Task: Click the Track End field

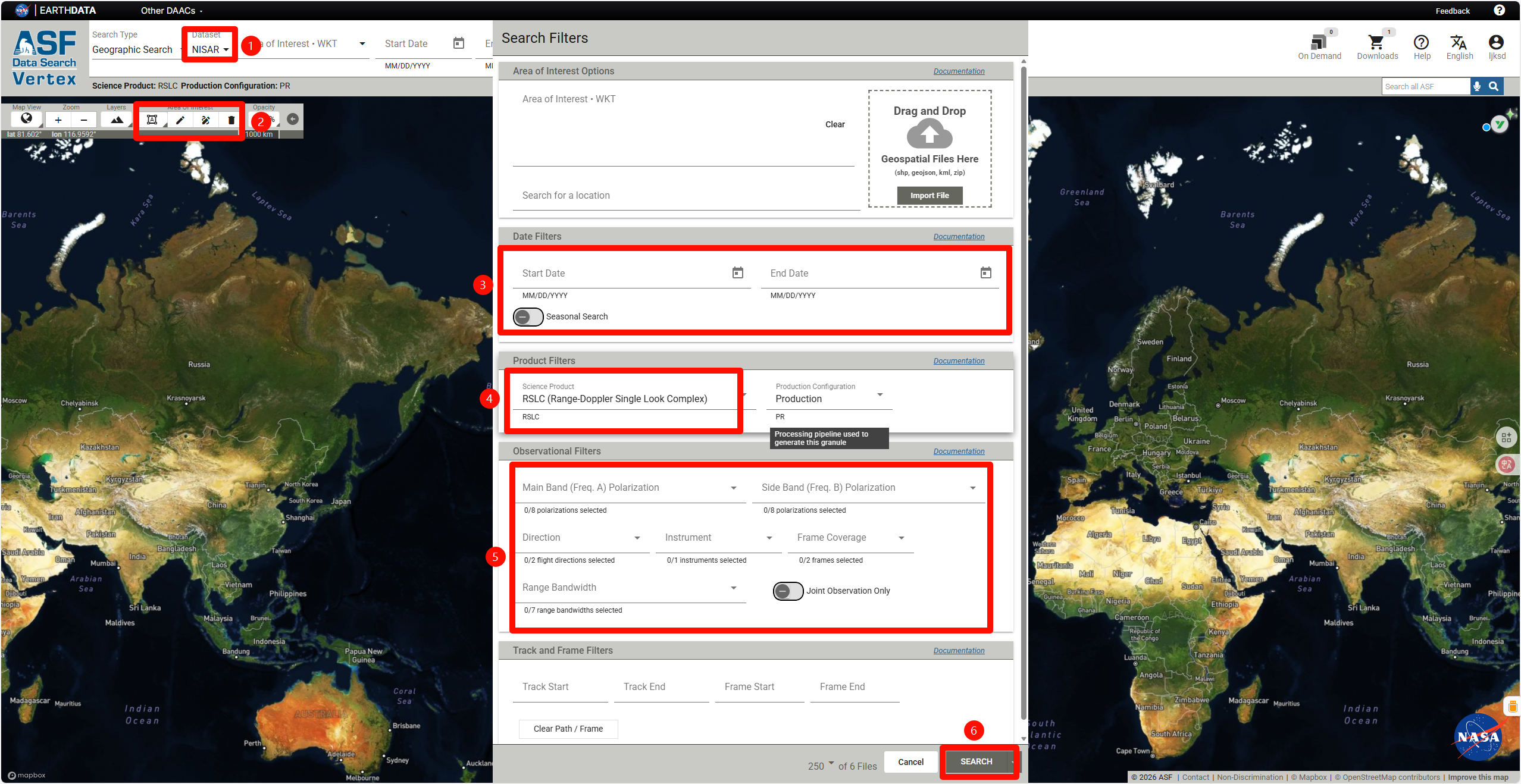Action: coord(661,686)
